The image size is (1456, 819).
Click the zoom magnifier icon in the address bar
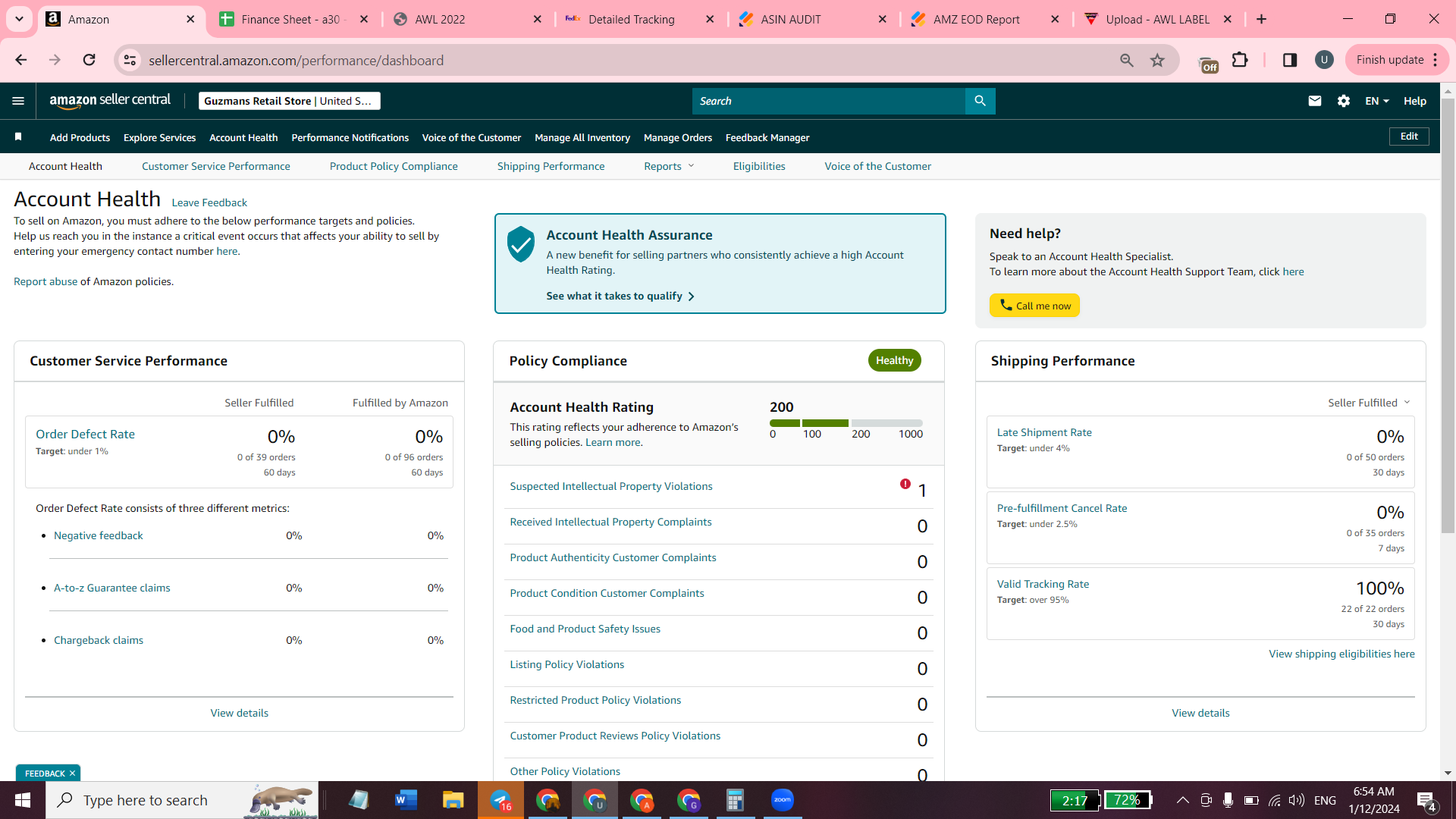[x=1127, y=60]
